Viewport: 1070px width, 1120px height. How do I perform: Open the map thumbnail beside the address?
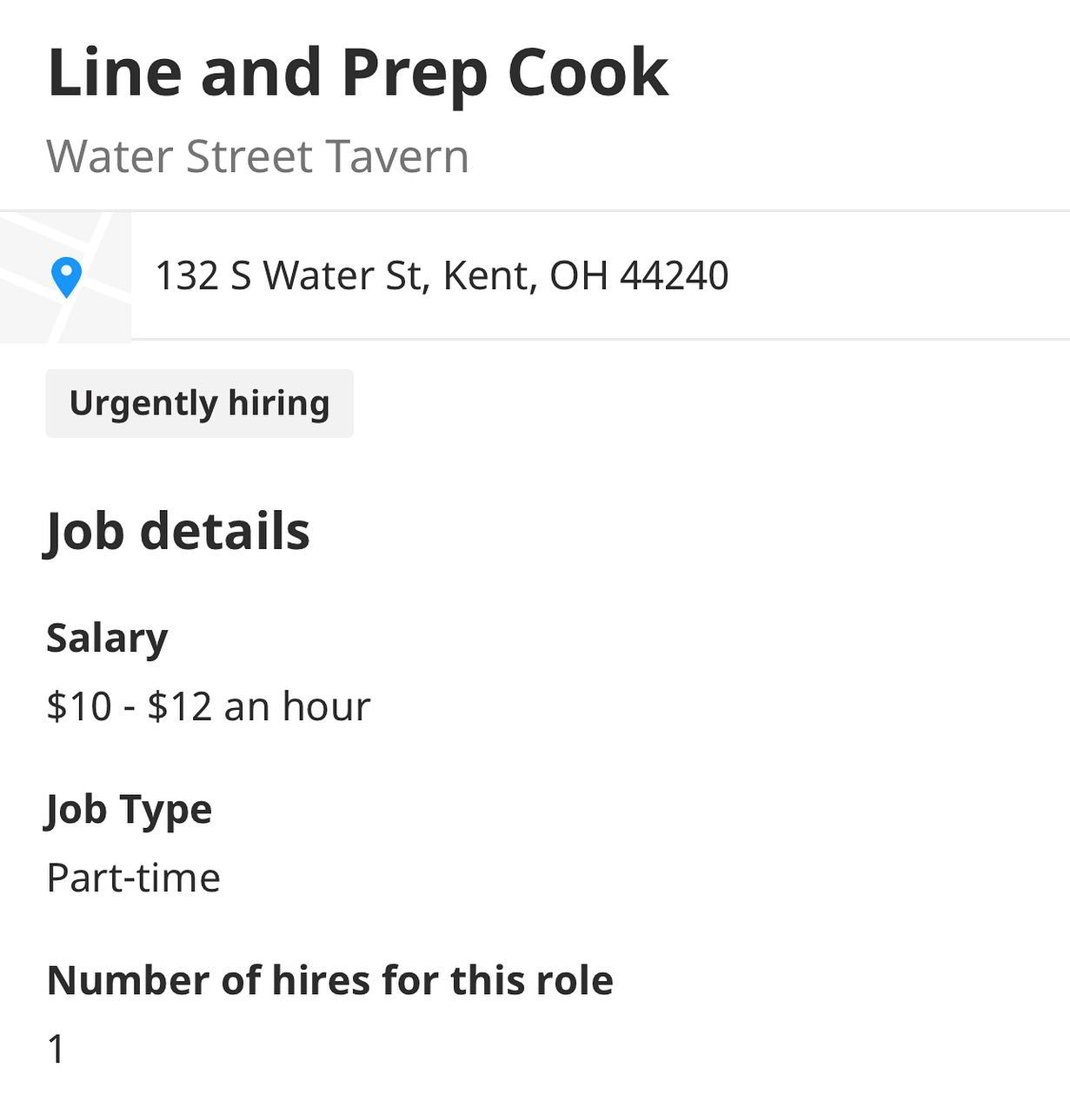click(x=65, y=276)
